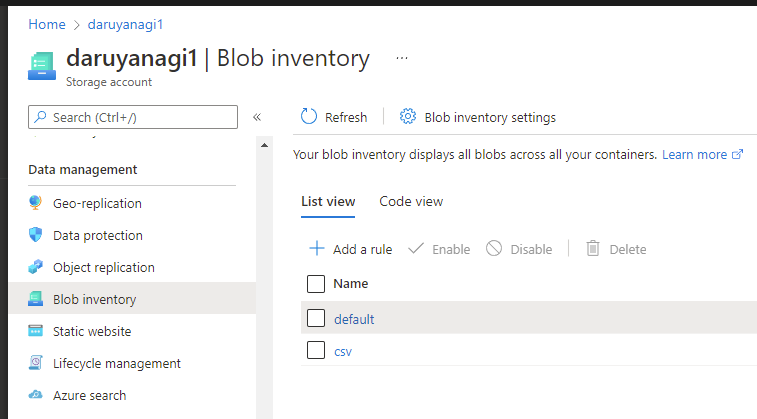Click the Object replication icon
The image size is (757, 419).
coord(35,267)
